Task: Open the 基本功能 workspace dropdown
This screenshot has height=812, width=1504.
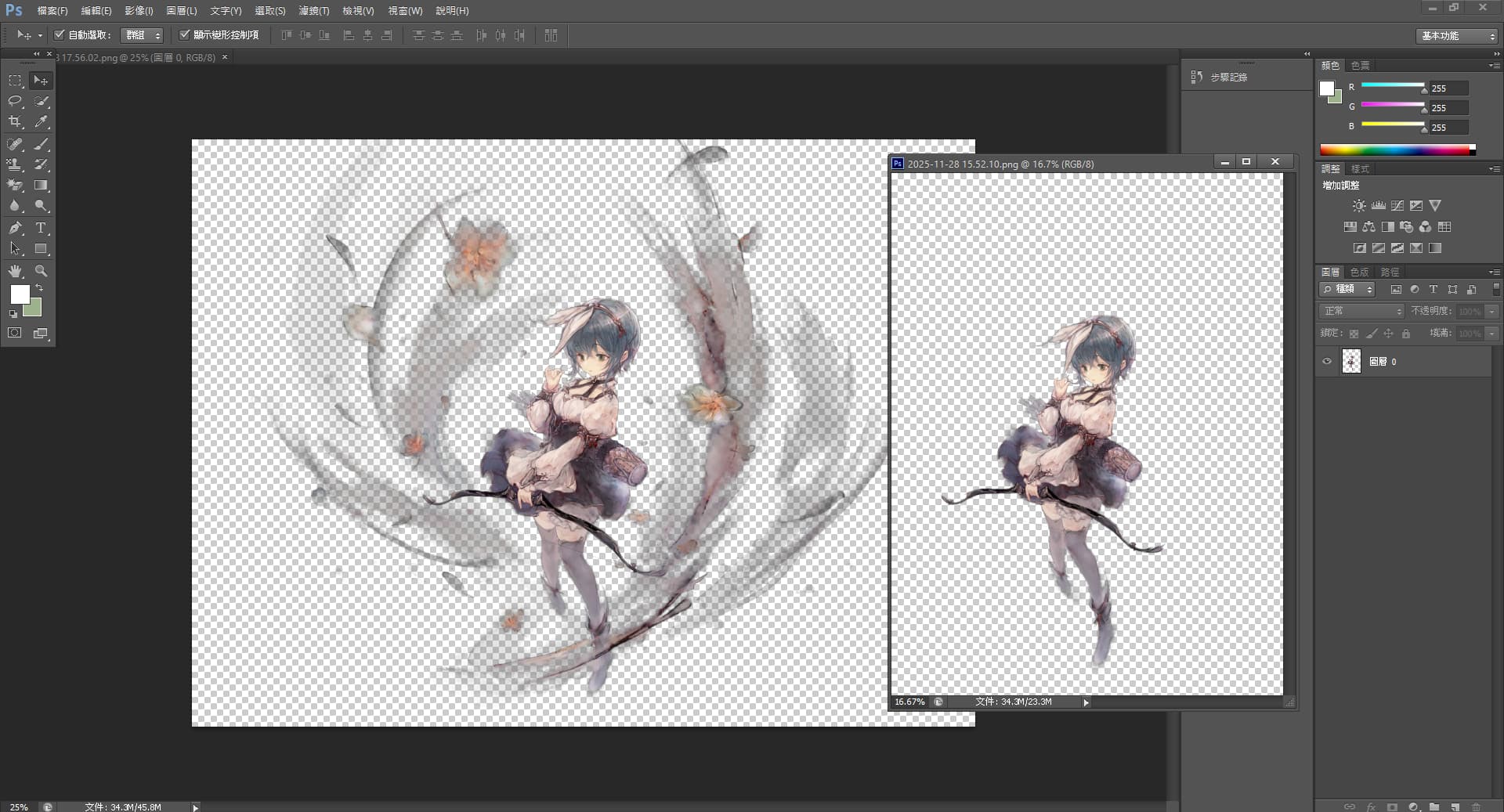Action: point(1456,36)
